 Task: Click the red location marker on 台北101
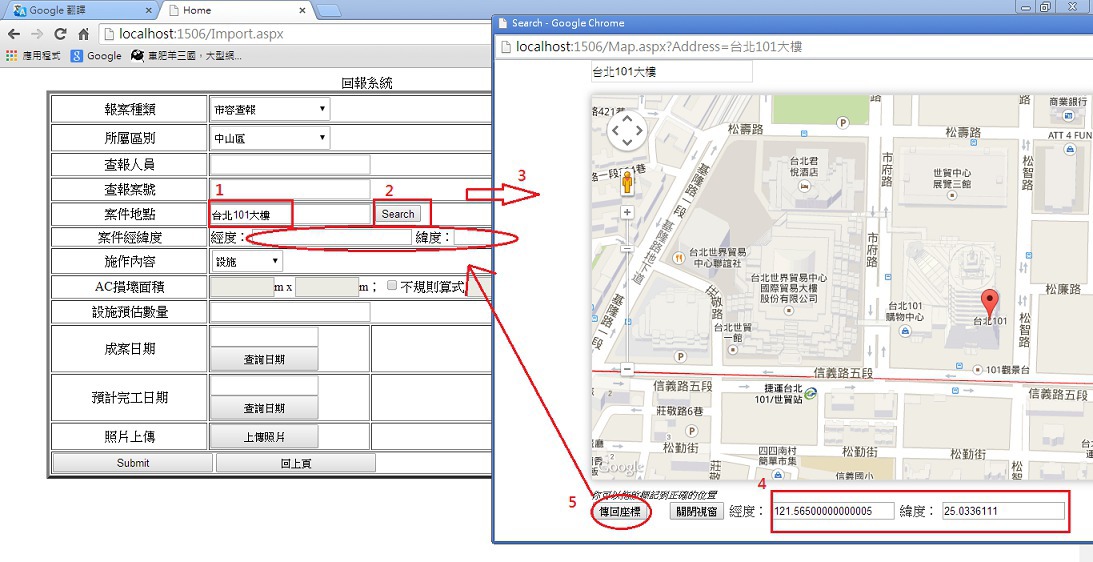coord(989,304)
